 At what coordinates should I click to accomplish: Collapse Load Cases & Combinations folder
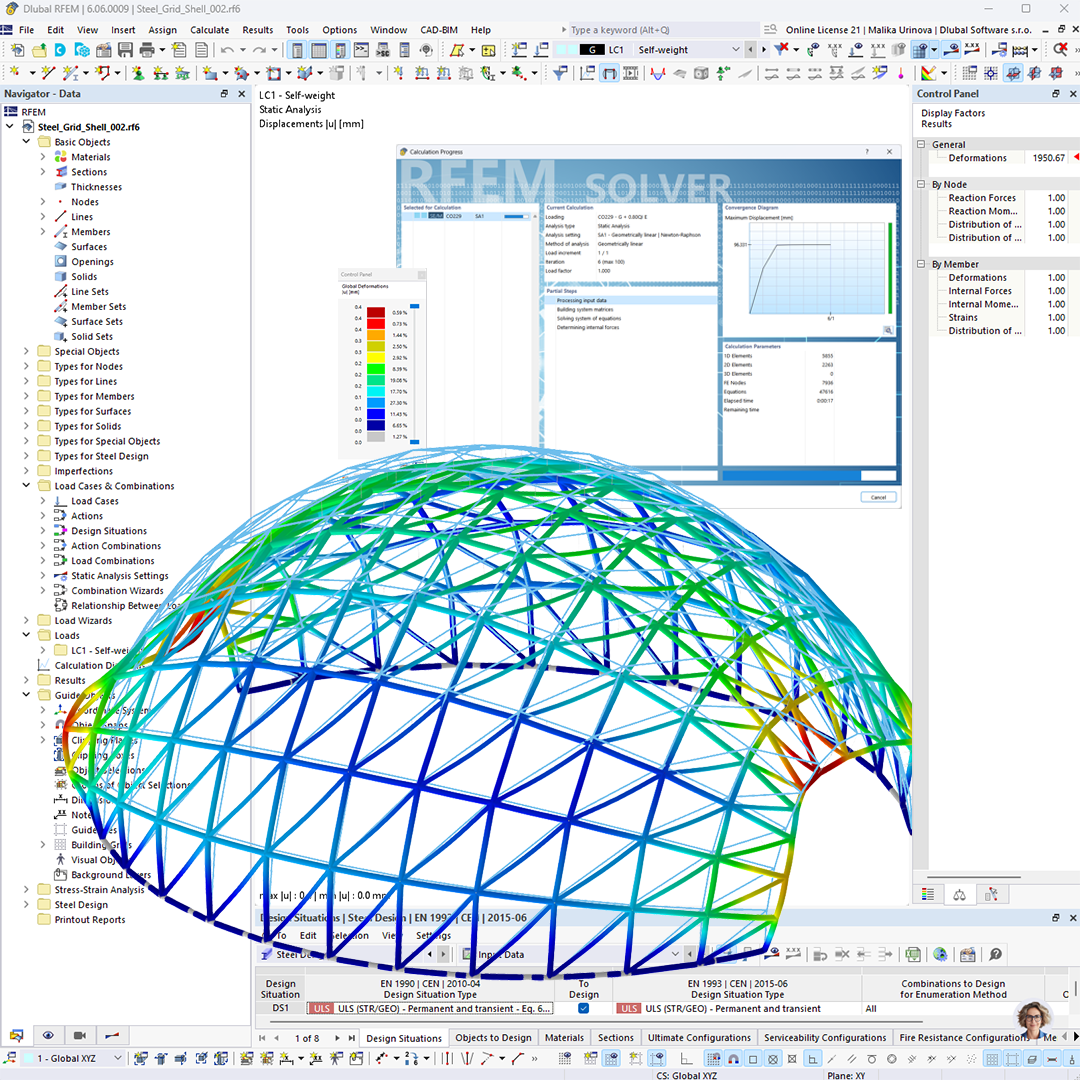tap(26, 486)
